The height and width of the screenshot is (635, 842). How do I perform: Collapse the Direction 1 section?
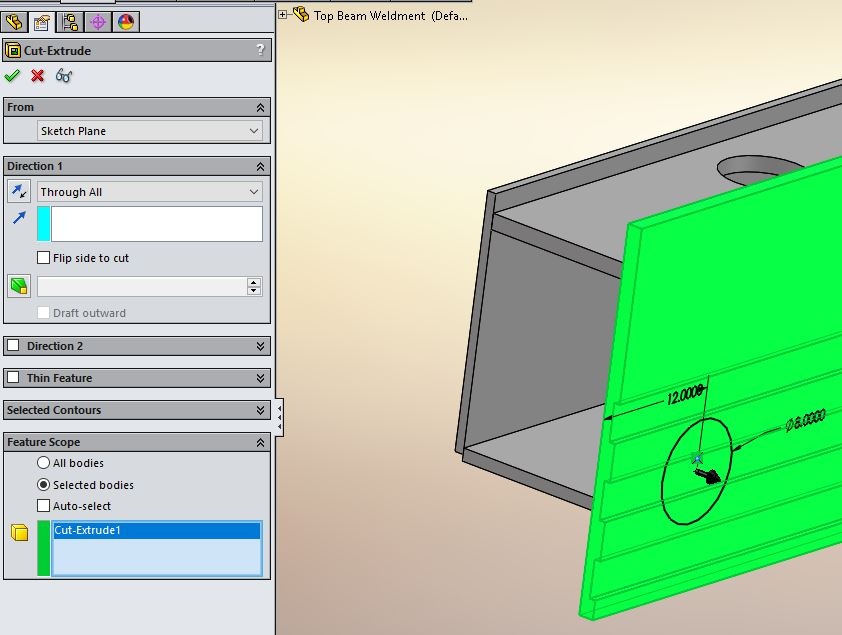click(260, 166)
